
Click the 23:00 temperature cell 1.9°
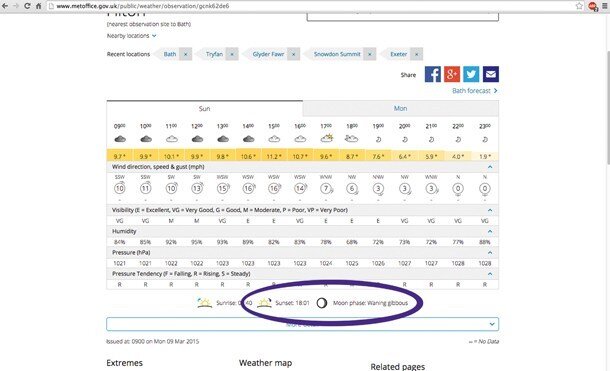pyautogui.click(x=485, y=156)
